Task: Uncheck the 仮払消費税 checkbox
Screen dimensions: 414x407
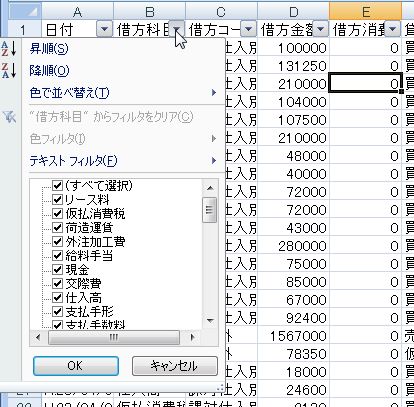Action: [x=58, y=213]
